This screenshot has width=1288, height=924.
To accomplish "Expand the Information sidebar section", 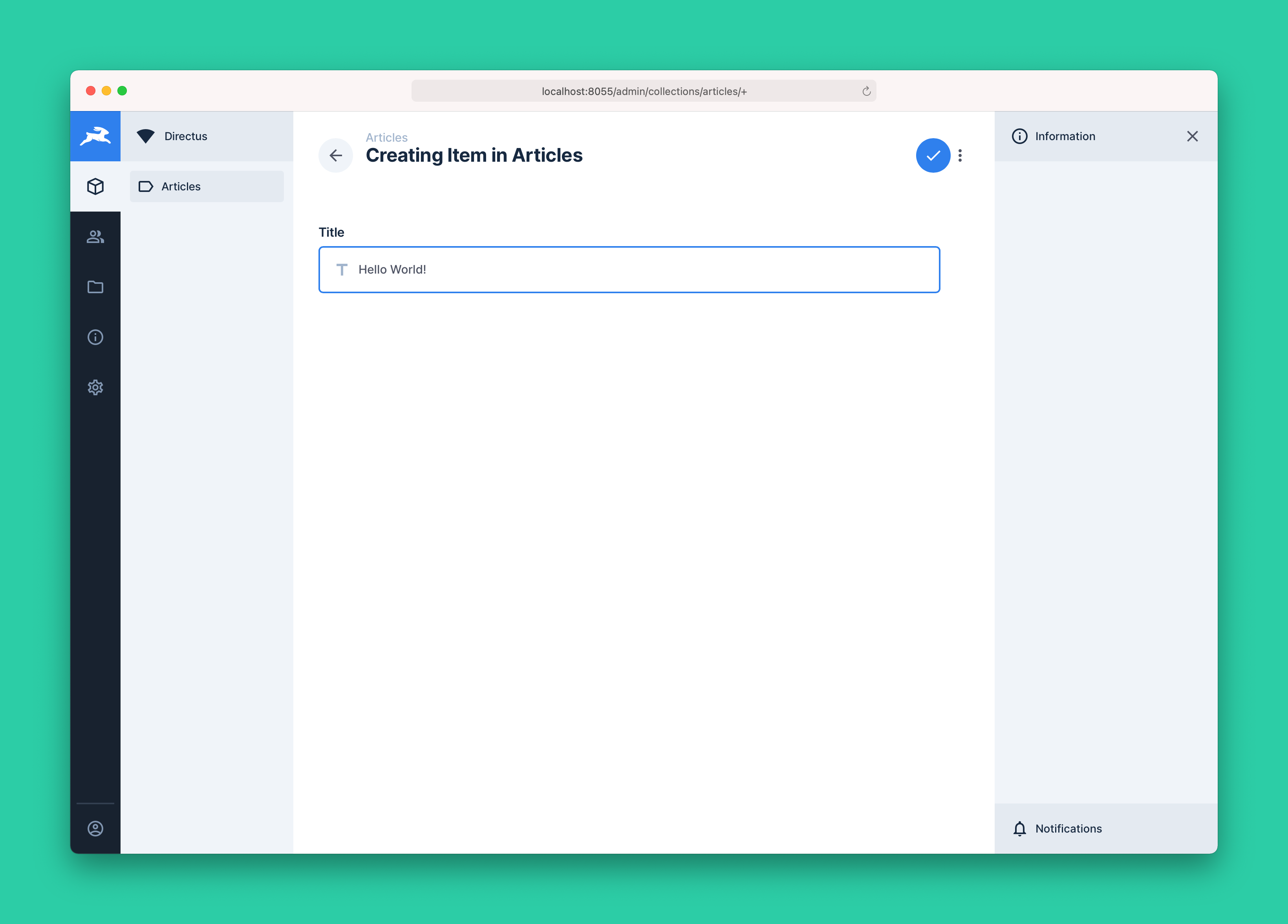I will click(1065, 136).
